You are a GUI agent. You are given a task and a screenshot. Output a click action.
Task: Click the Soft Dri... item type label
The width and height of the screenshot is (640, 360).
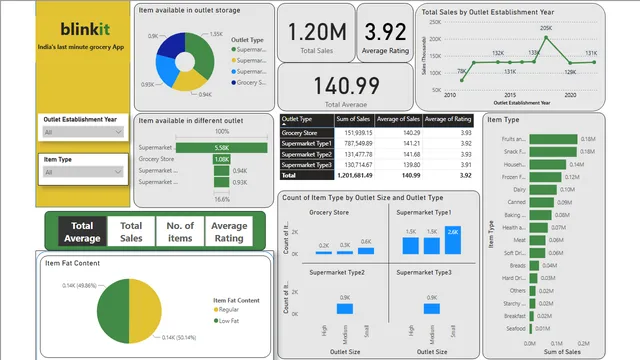[515, 253]
